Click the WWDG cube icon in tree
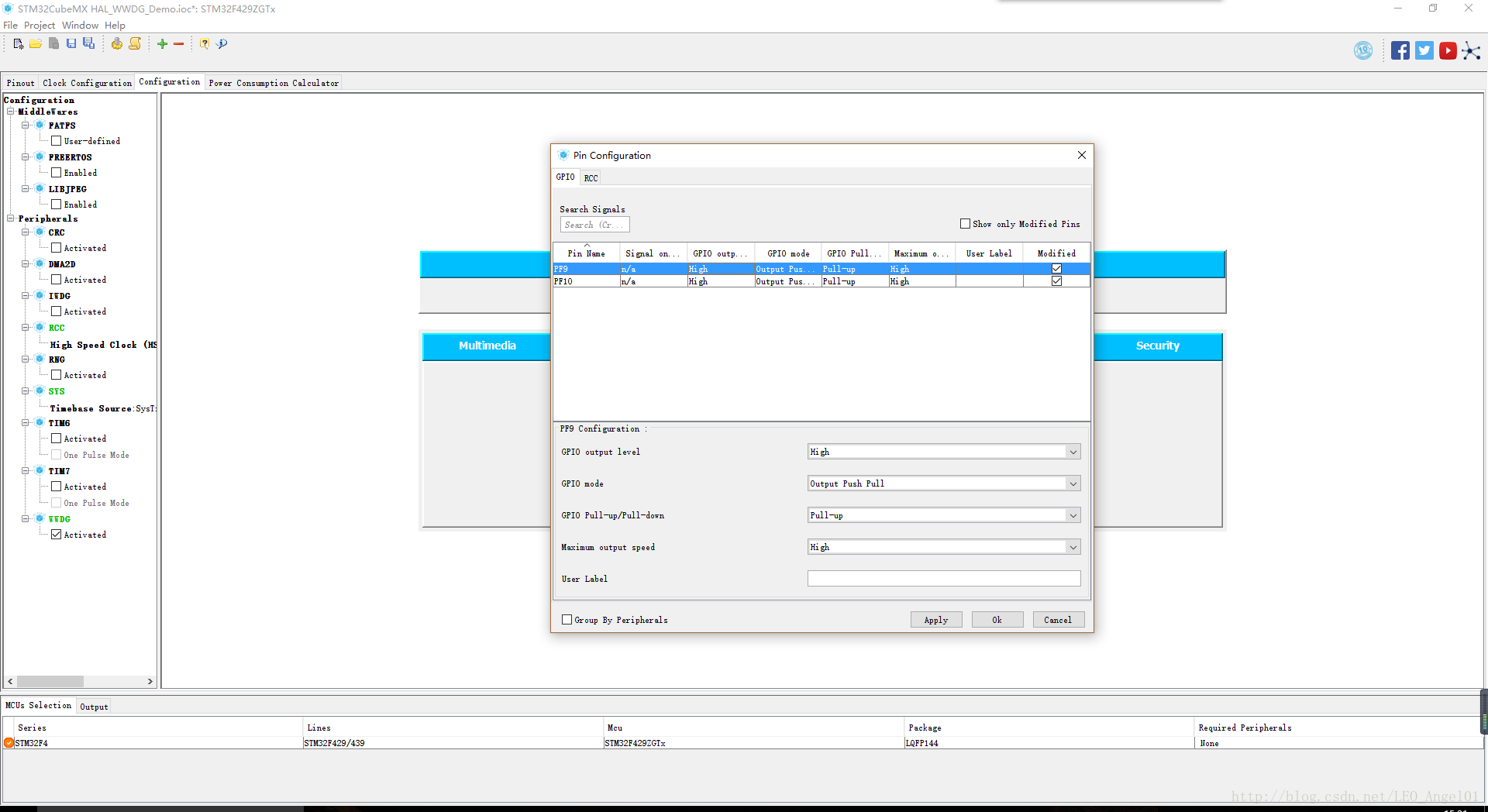 40,518
